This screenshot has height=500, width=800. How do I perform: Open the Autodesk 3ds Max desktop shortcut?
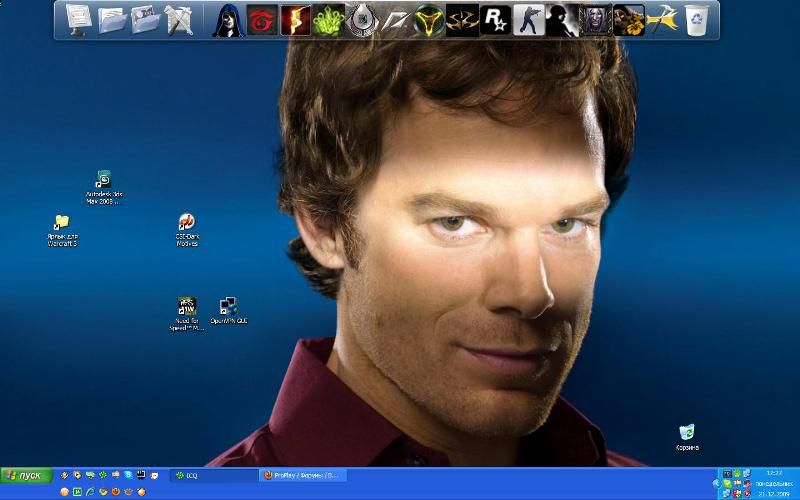(x=103, y=181)
